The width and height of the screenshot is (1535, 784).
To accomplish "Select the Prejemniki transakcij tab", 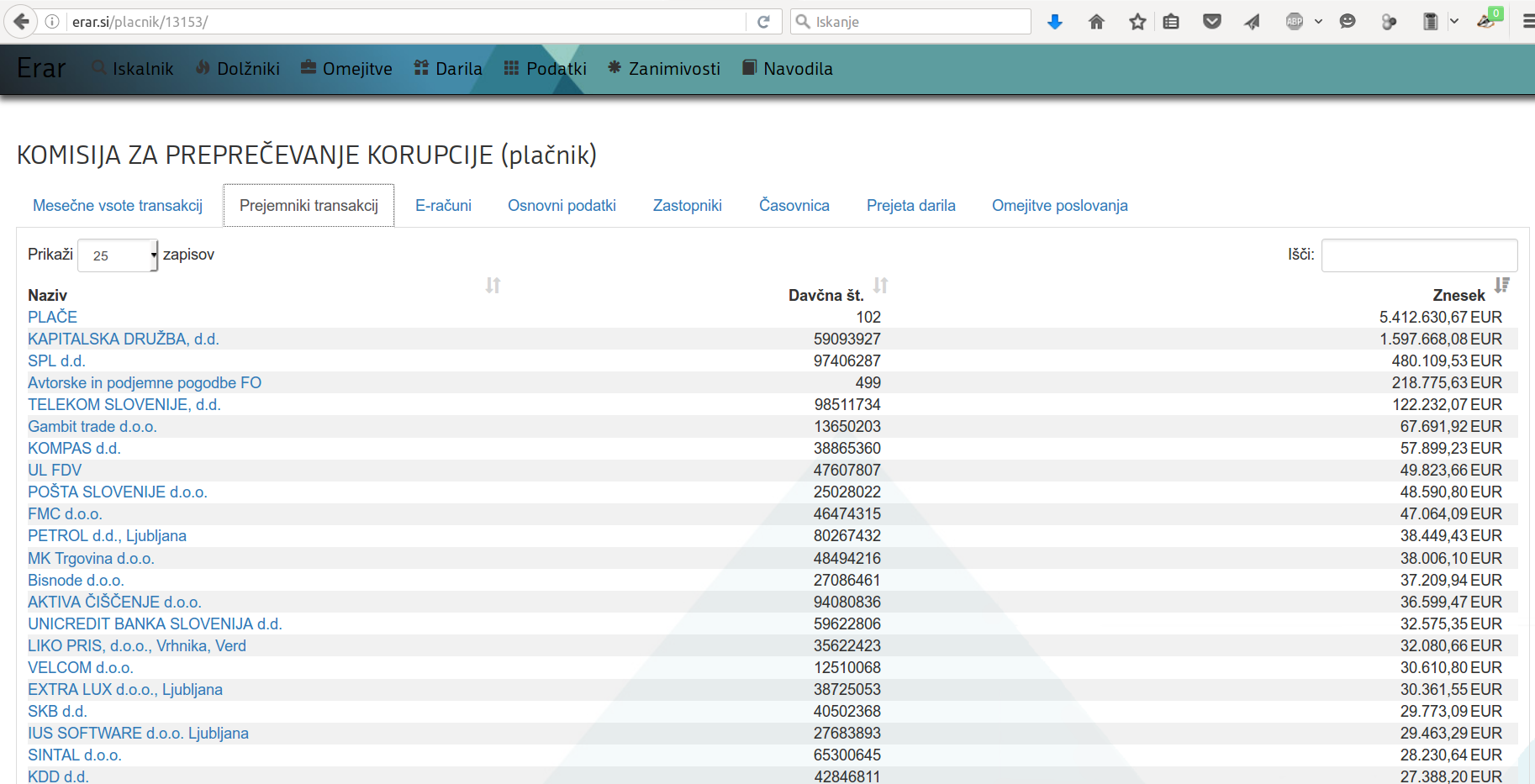I will tap(309, 206).
